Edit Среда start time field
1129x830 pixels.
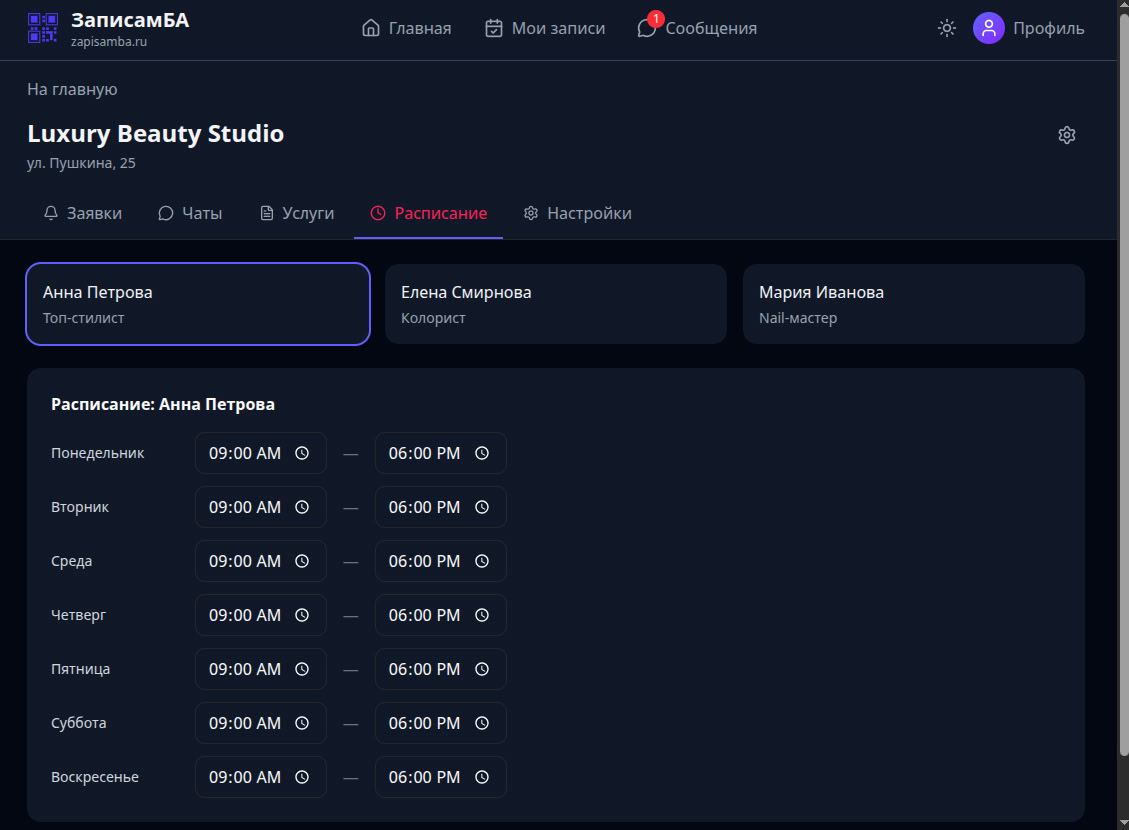[x=261, y=561]
